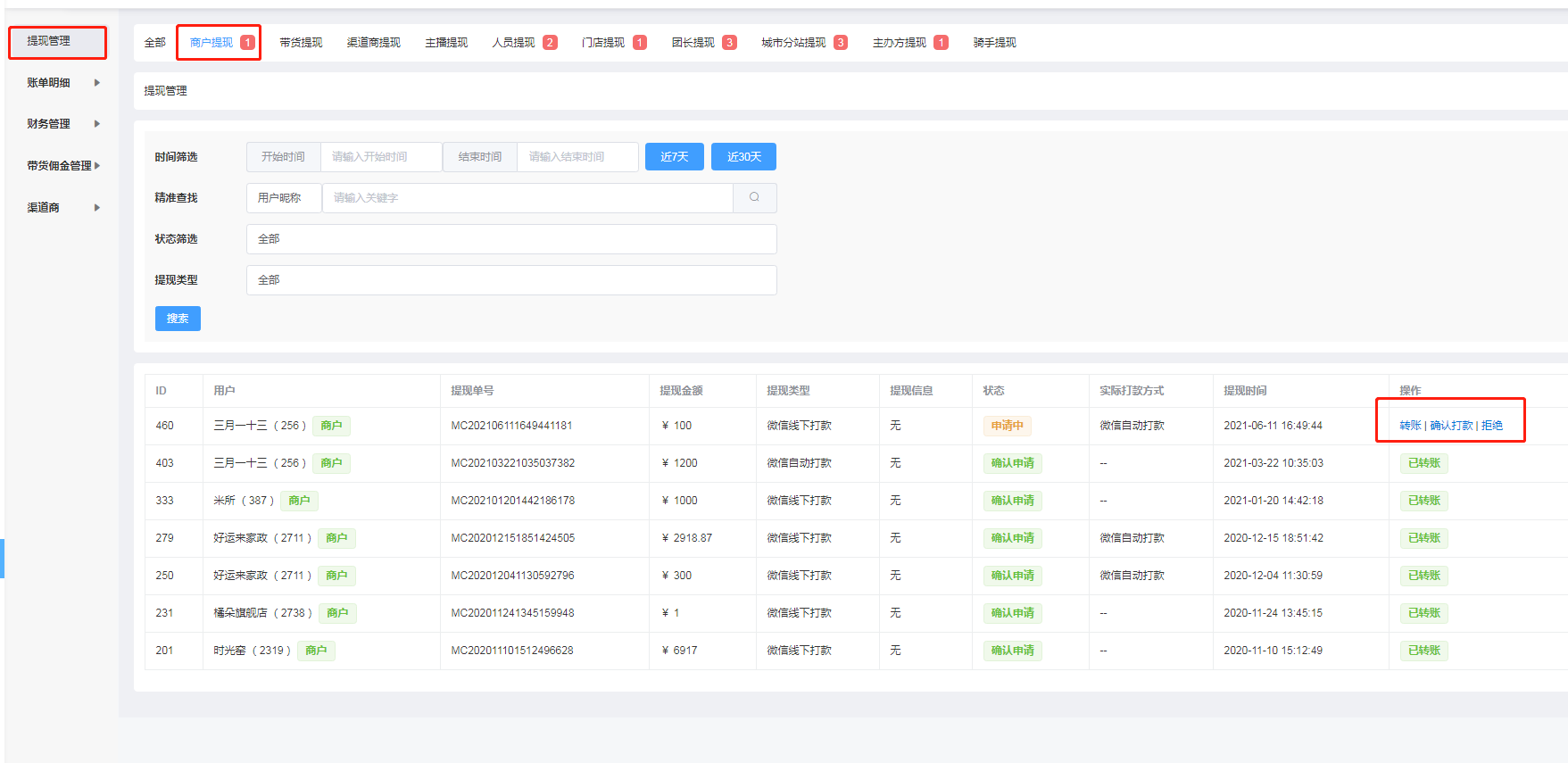Switch to the 渠道商提现 tab

(x=374, y=43)
